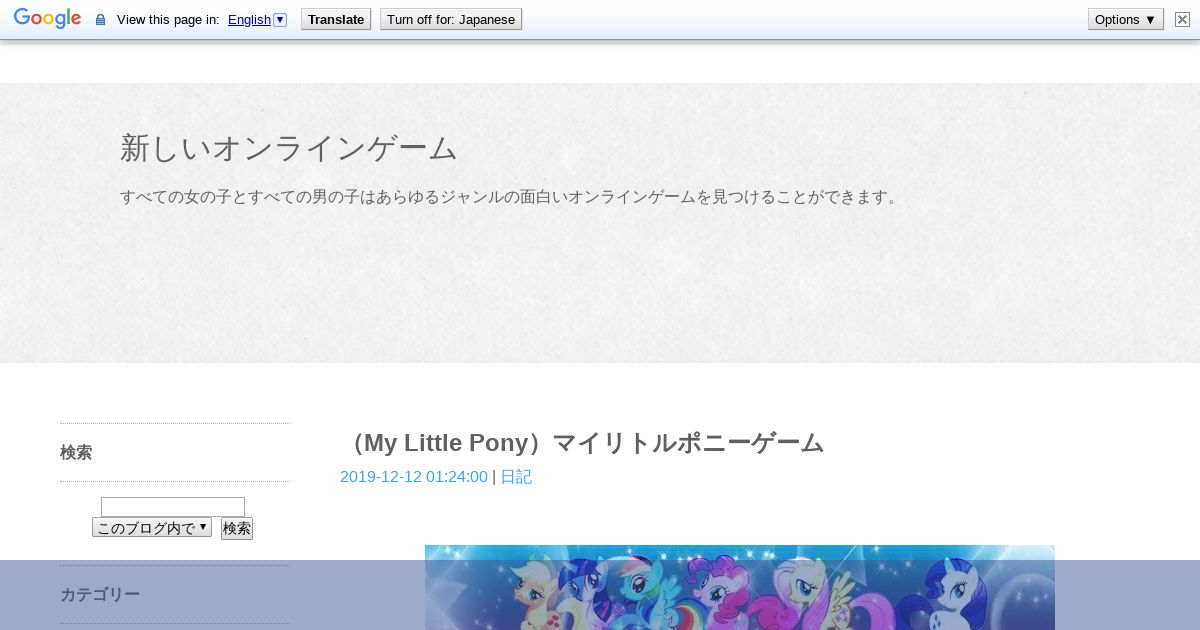Click the Google logo in translate bar
The height and width of the screenshot is (630, 1200).
click(x=47, y=19)
